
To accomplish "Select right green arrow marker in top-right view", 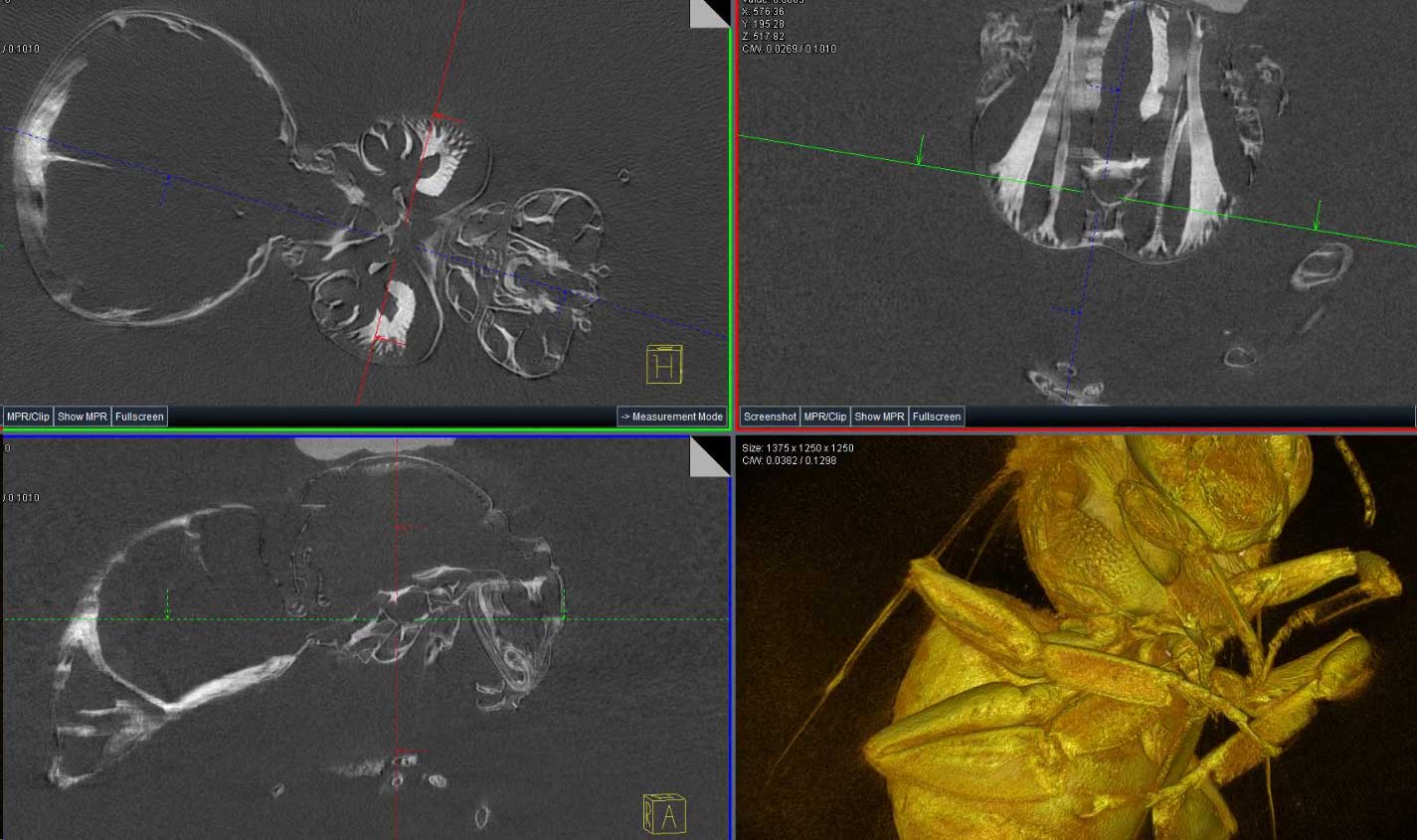I will point(1318,217).
